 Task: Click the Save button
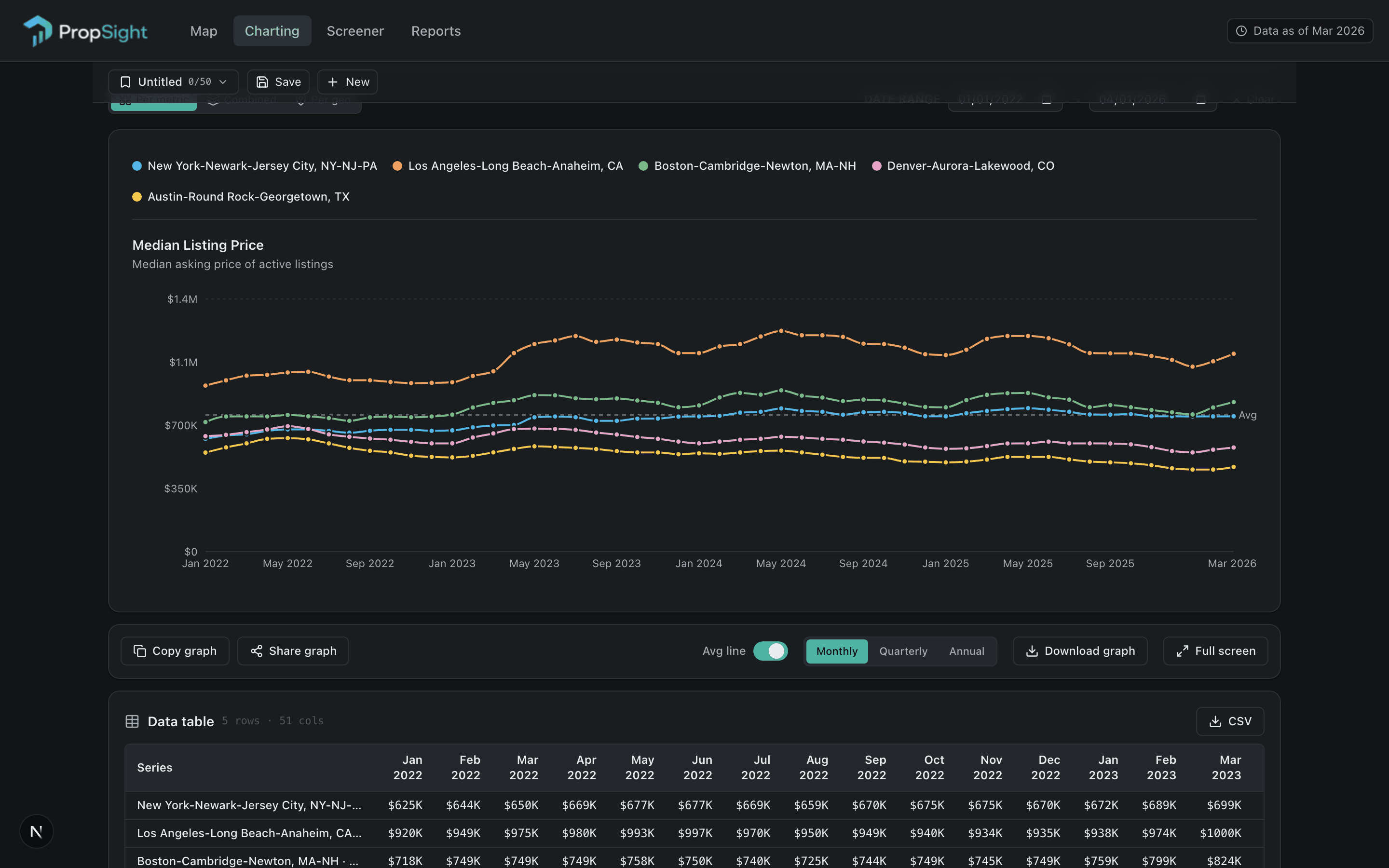tap(278, 82)
